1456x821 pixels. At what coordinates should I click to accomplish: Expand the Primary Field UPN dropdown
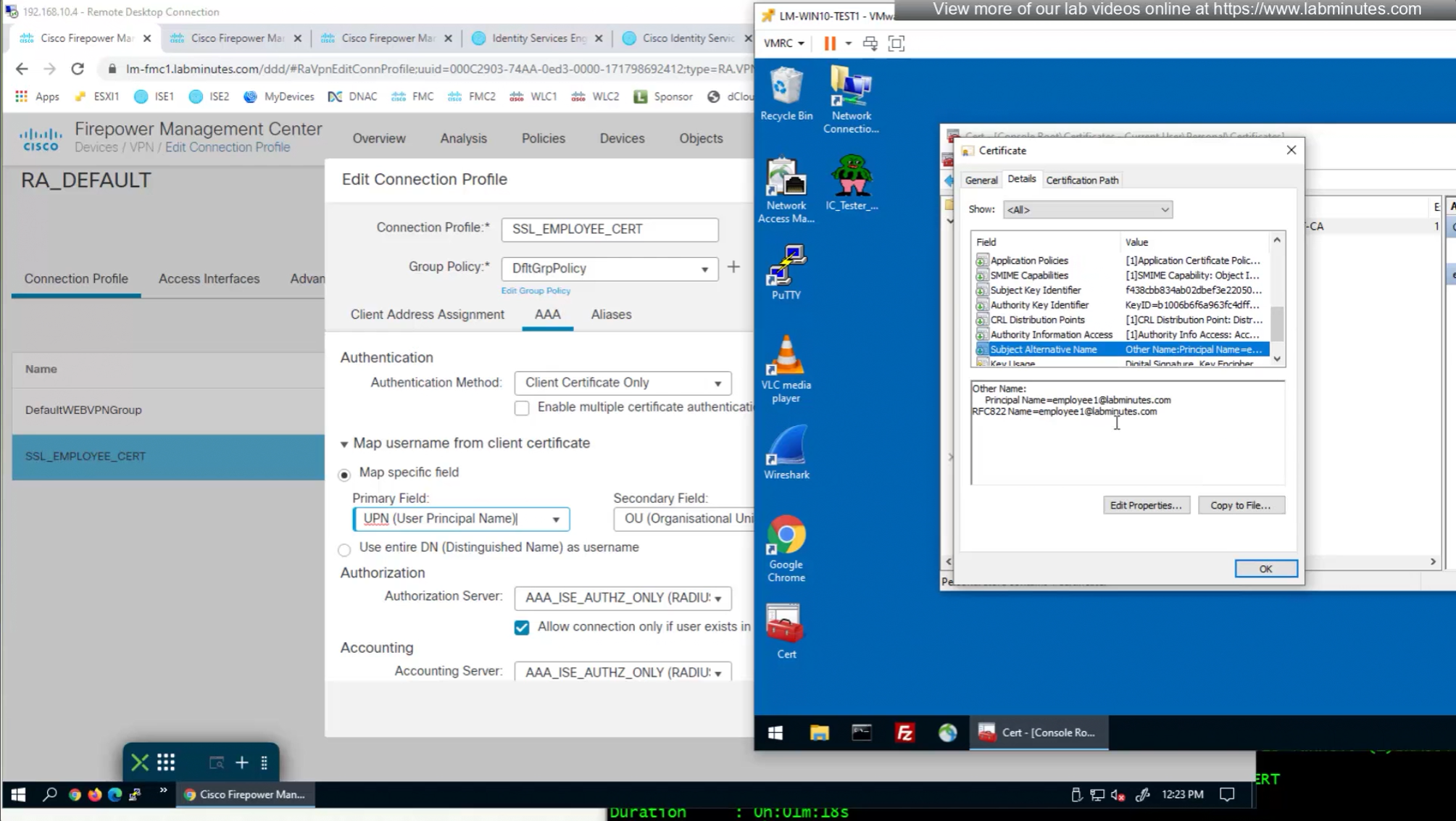point(555,520)
